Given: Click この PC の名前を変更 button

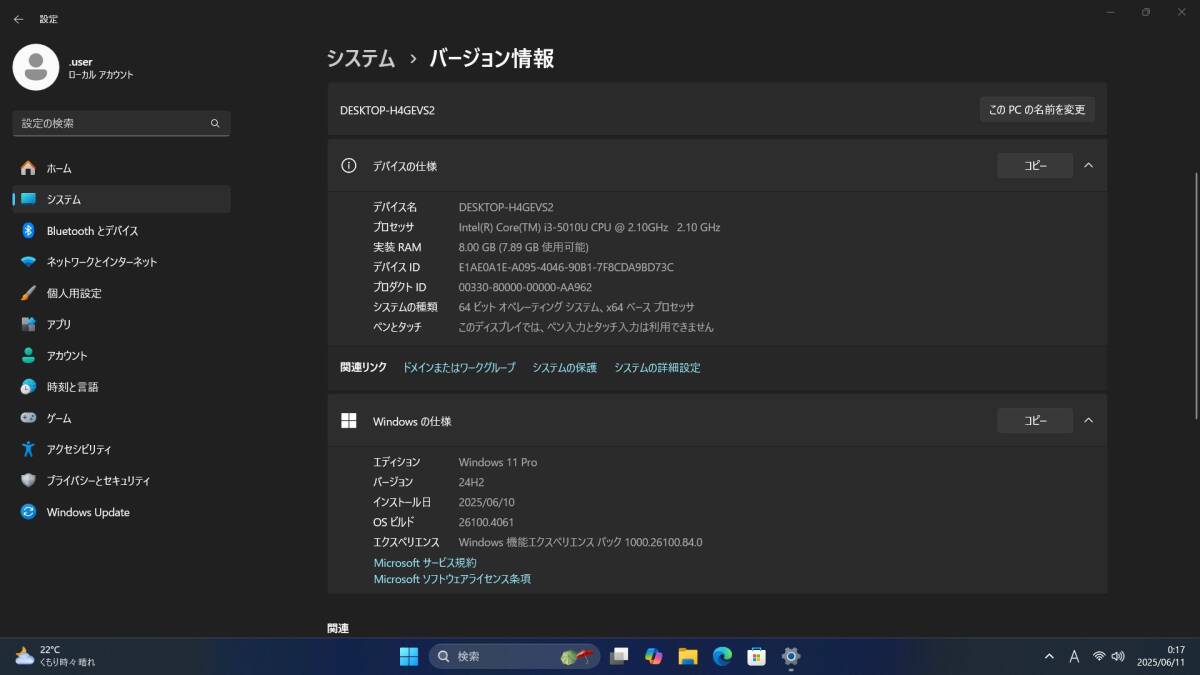Looking at the screenshot, I should [x=1036, y=110].
